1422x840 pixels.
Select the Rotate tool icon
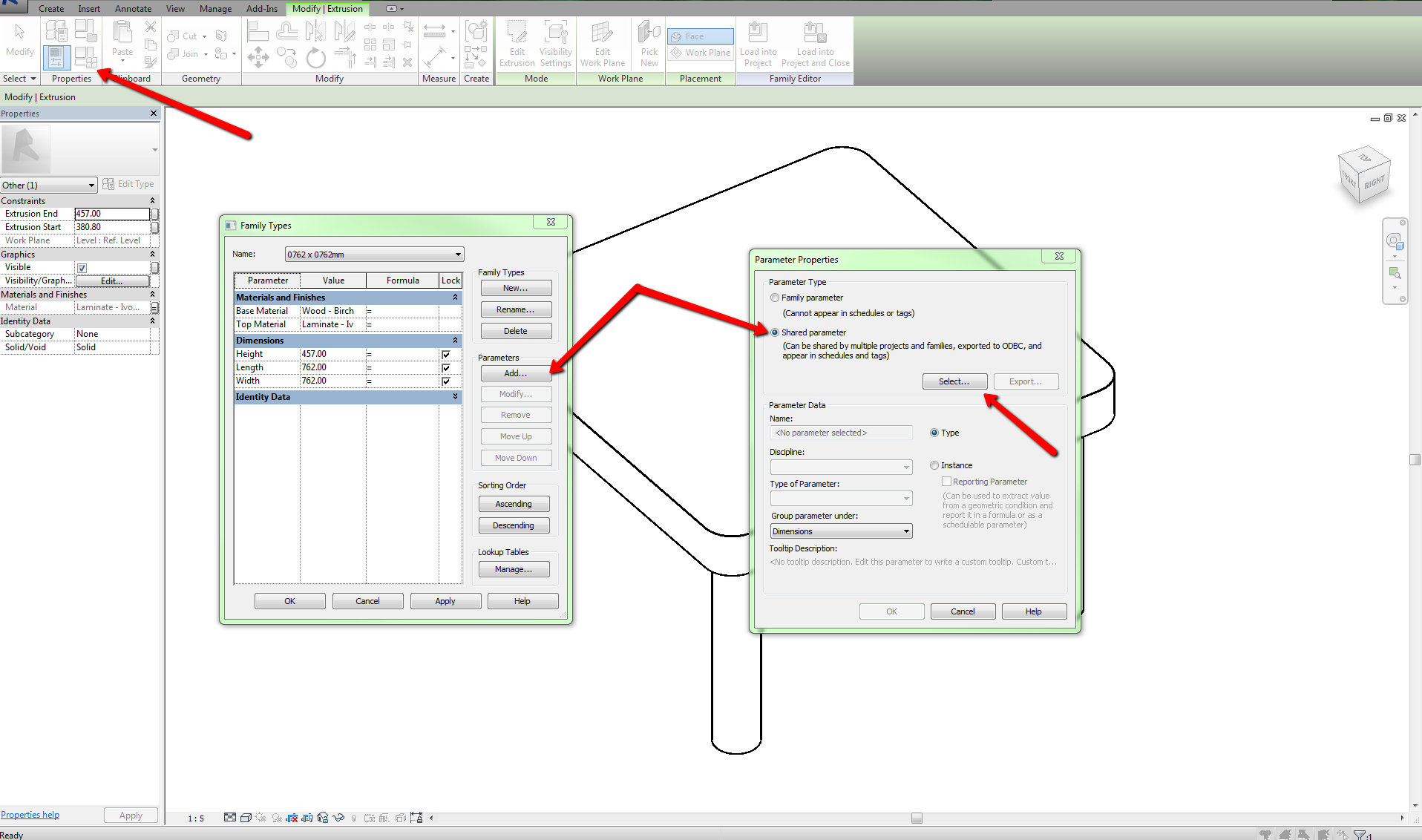click(315, 57)
